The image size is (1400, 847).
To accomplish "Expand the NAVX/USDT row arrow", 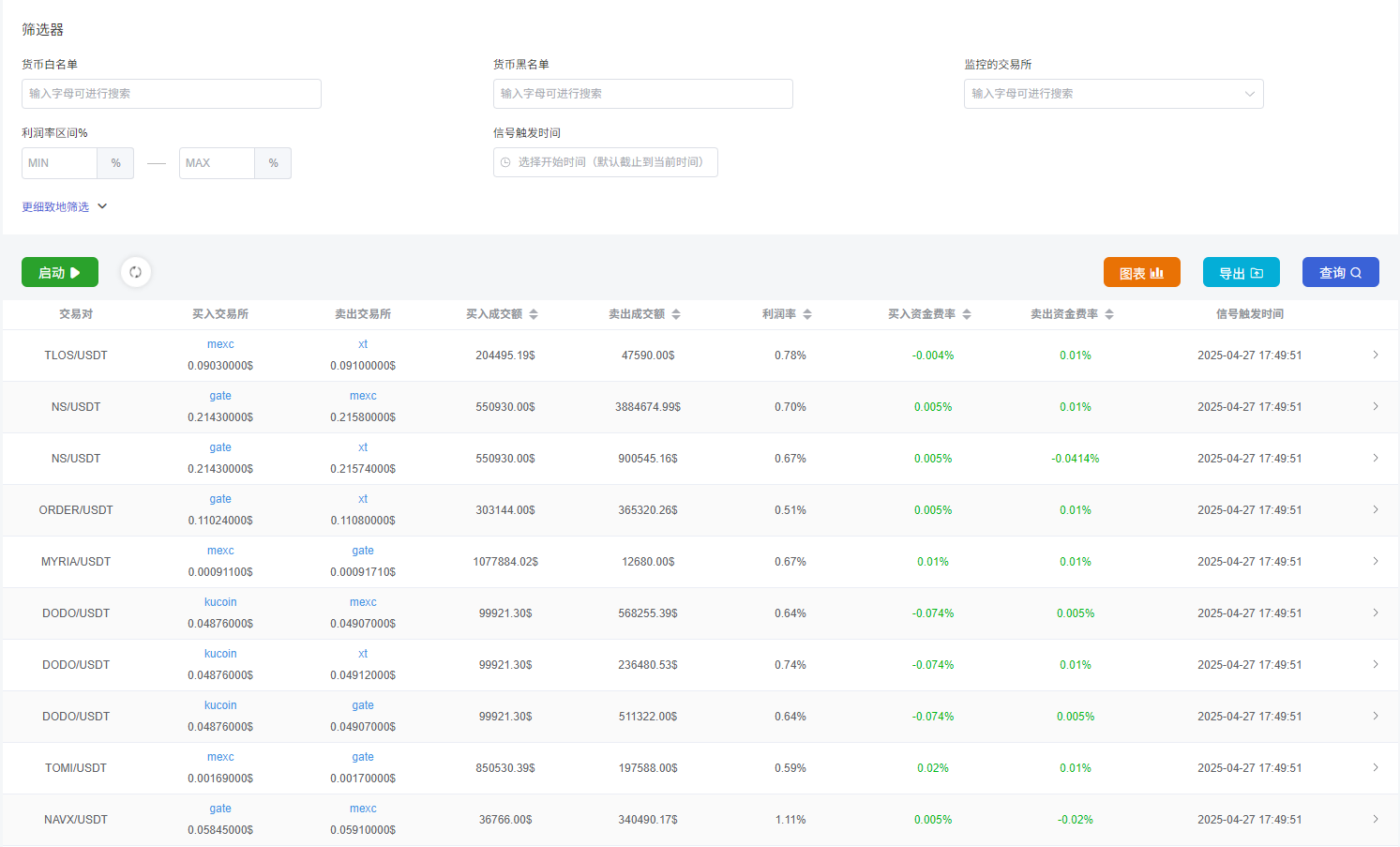I will click(1375, 820).
